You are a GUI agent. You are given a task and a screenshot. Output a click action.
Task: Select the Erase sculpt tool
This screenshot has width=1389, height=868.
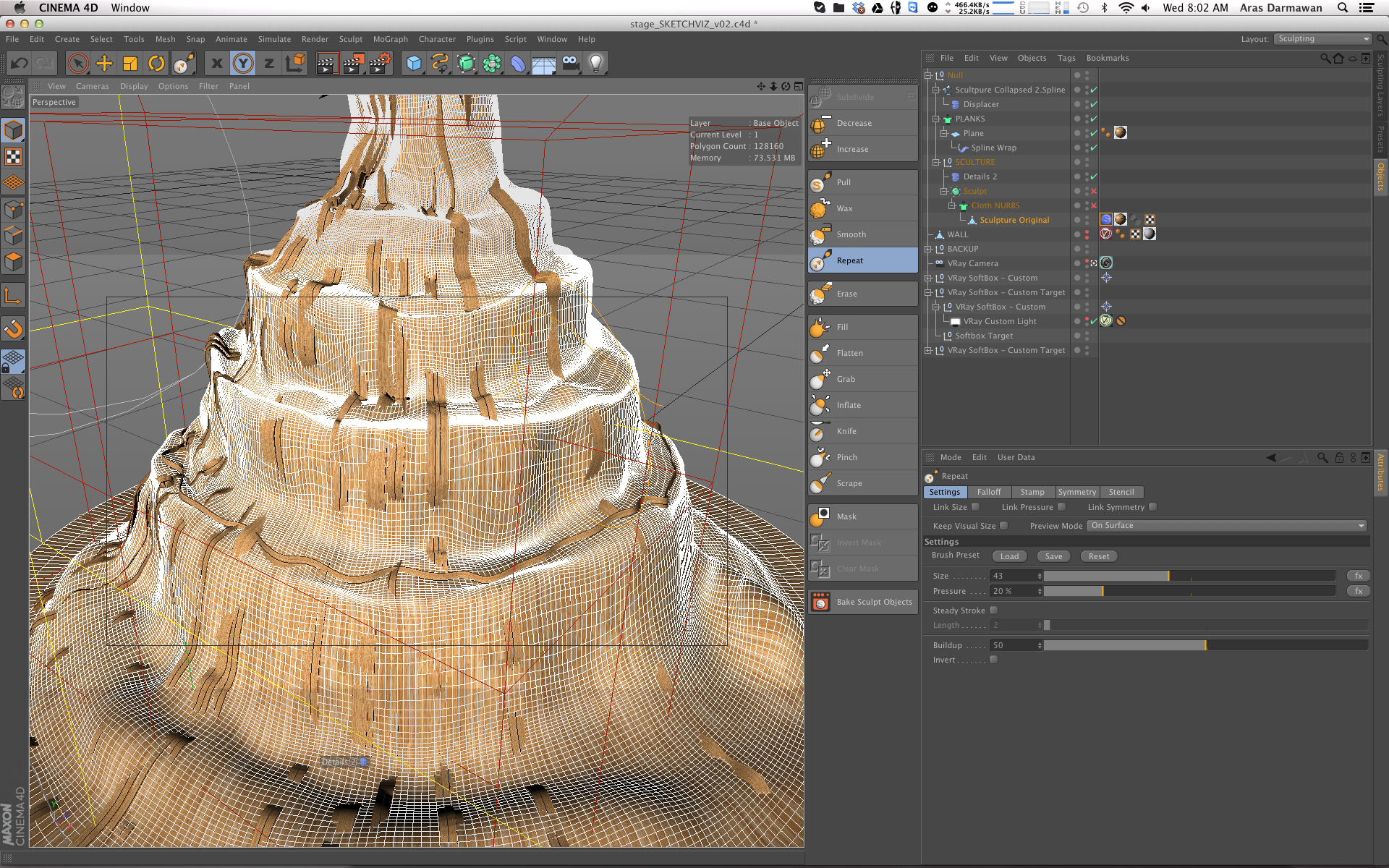pos(862,294)
